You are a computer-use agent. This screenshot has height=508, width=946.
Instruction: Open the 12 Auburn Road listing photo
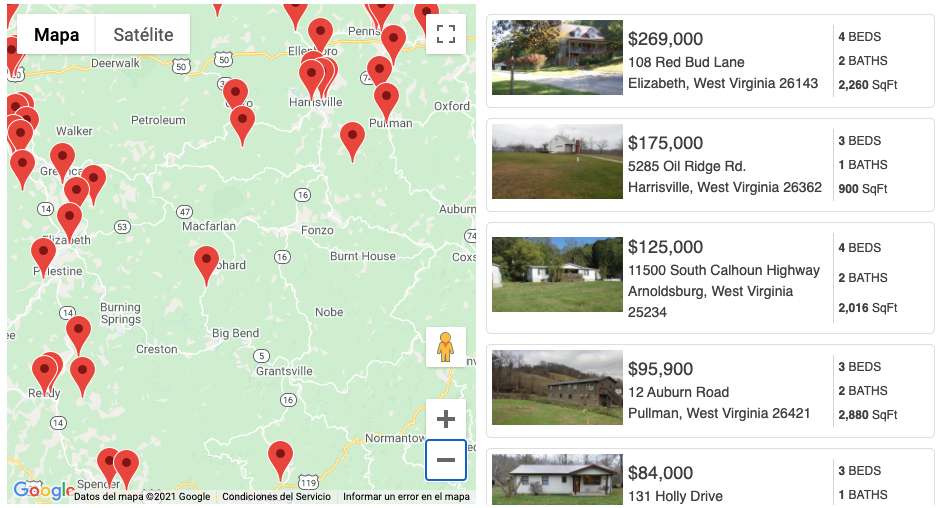557,388
